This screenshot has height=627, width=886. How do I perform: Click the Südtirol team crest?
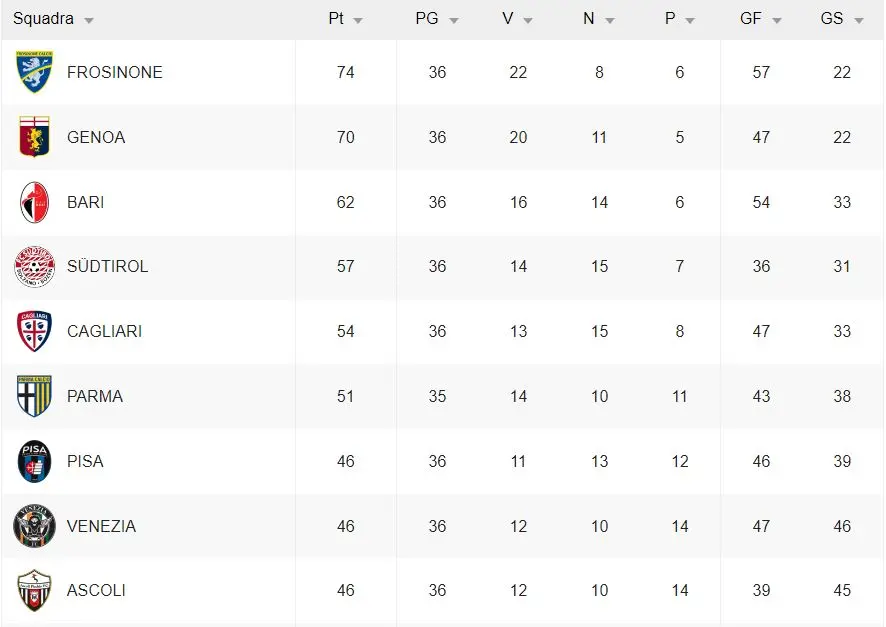(34, 267)
